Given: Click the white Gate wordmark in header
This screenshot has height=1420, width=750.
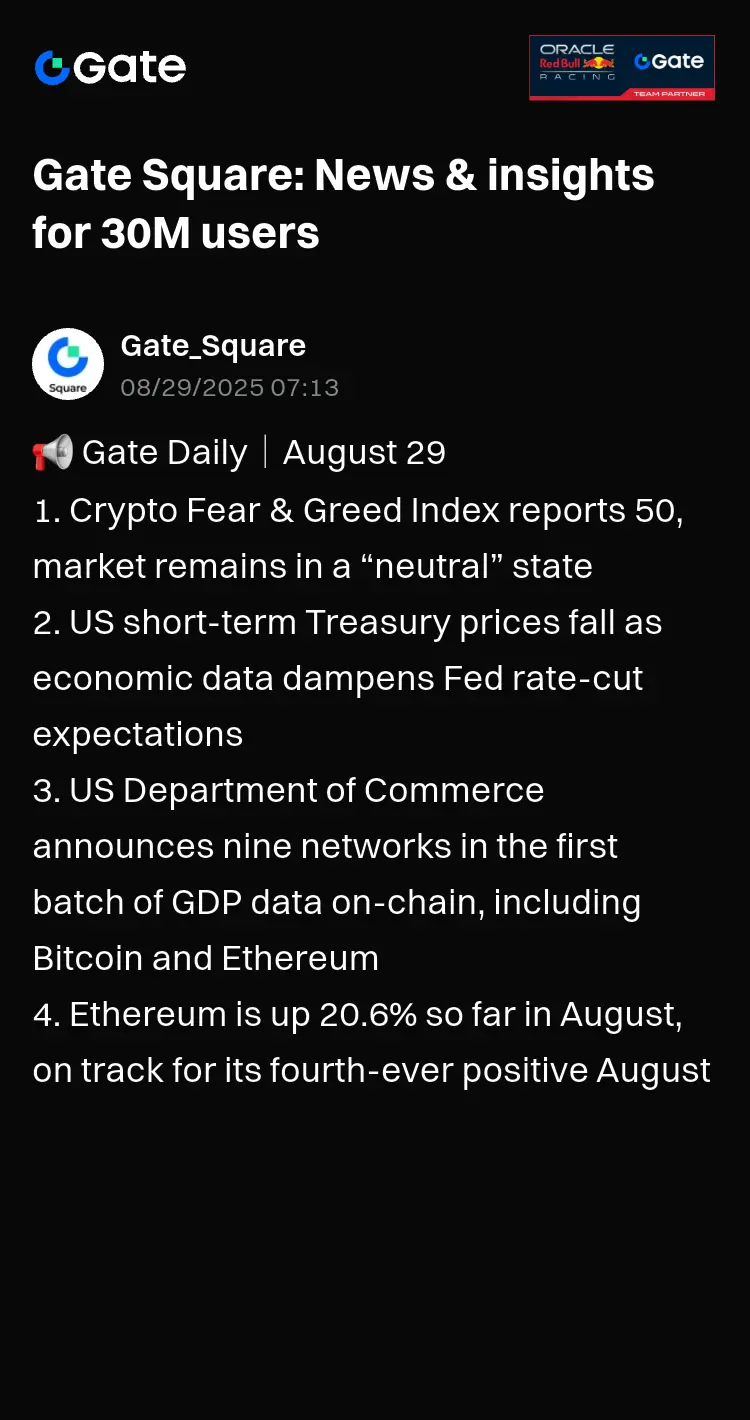Looking at the screenshot, I should pyautogui.click(x=130, y=68).
